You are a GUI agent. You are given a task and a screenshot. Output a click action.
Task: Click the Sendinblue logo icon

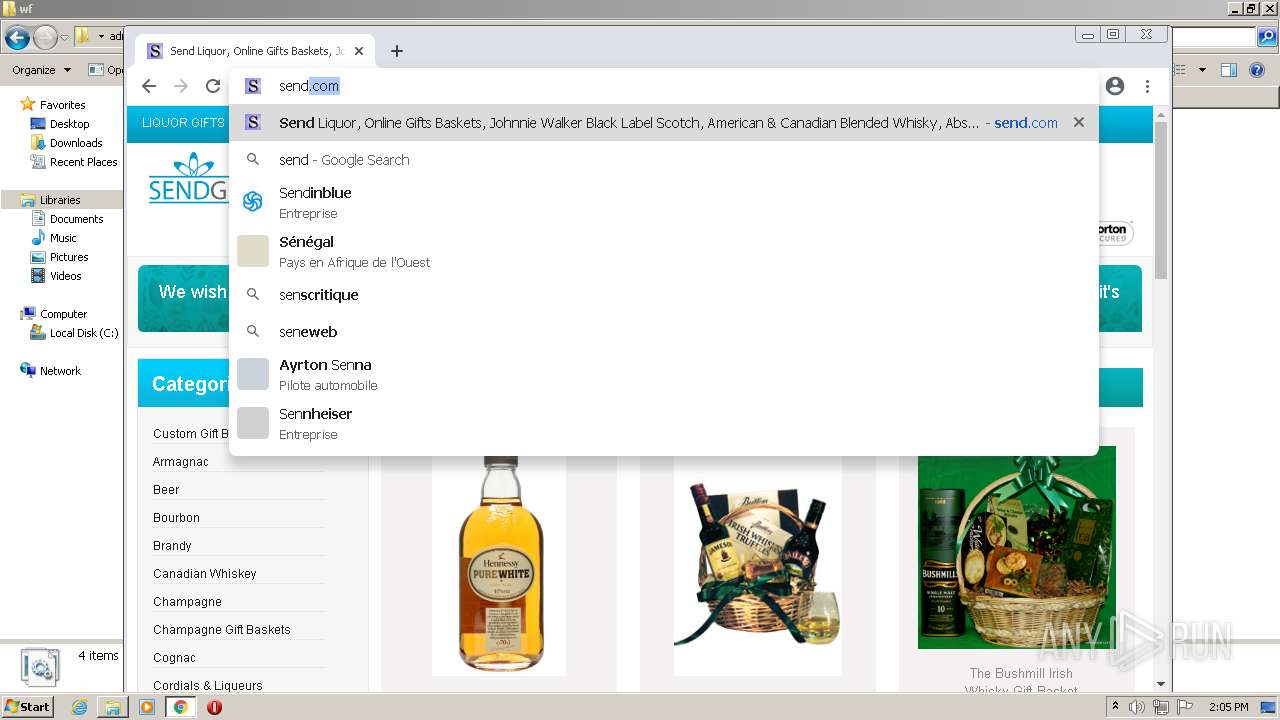click(253, 202)
